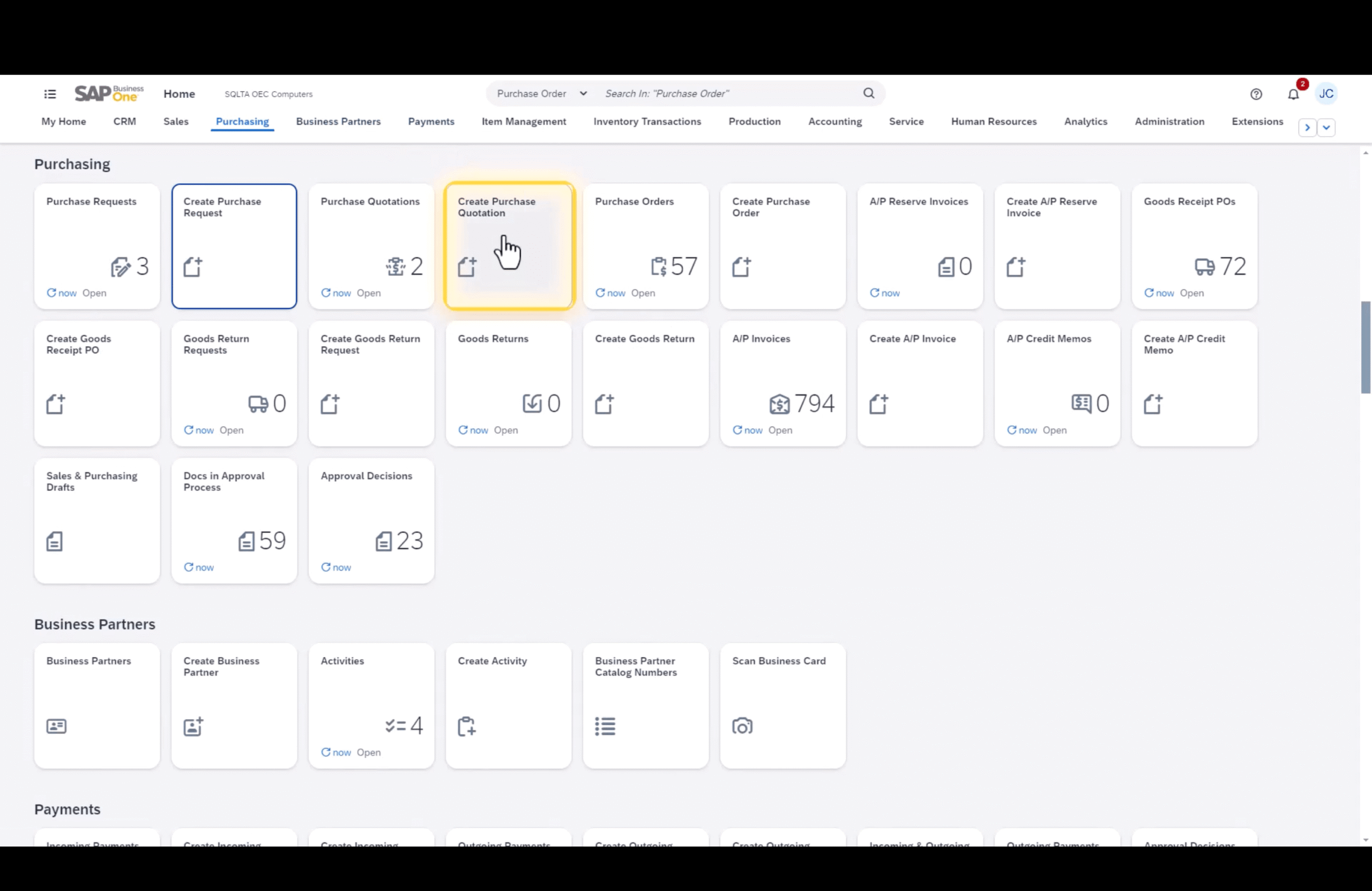Switch to the Sales tab
1372x891 pixels.
pyautogui.click(x=176, y=122)
